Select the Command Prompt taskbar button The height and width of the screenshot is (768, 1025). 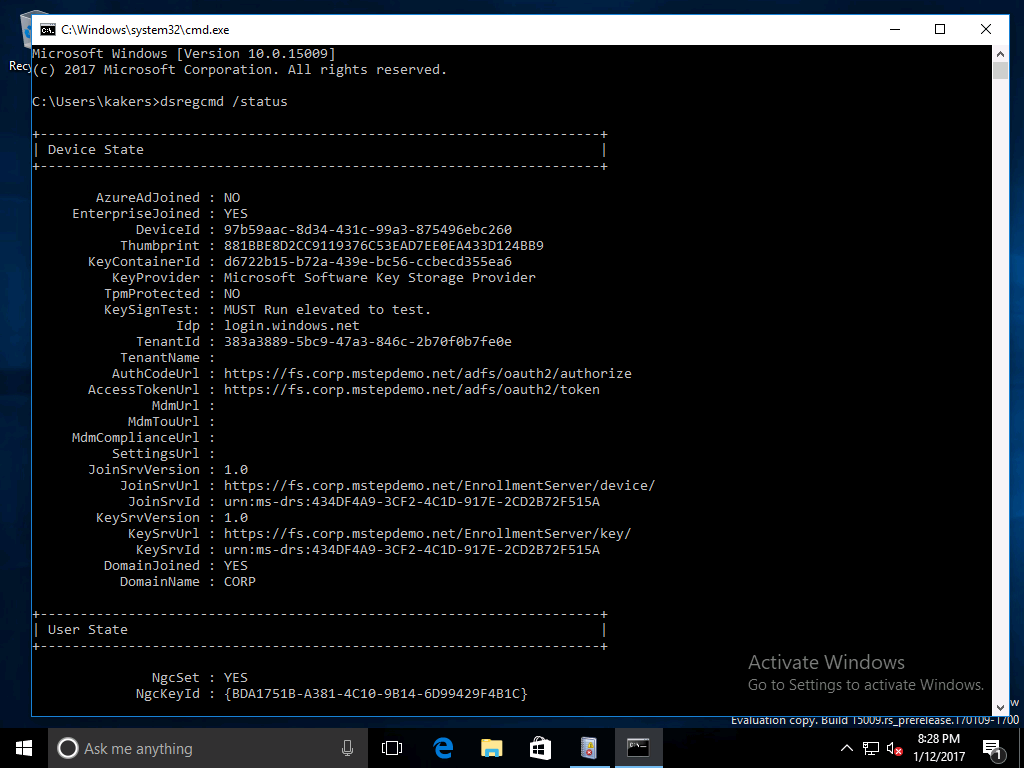tap(638, 748)
